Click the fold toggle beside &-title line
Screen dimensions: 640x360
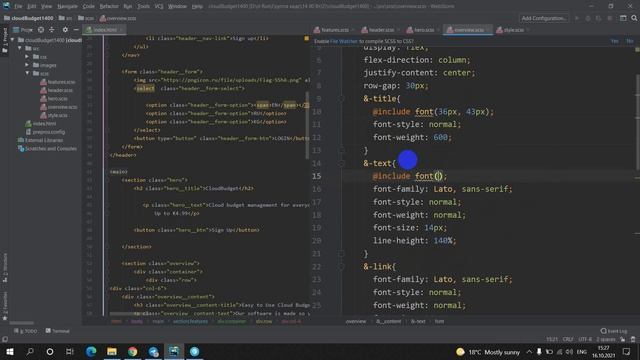click(342, 99)
